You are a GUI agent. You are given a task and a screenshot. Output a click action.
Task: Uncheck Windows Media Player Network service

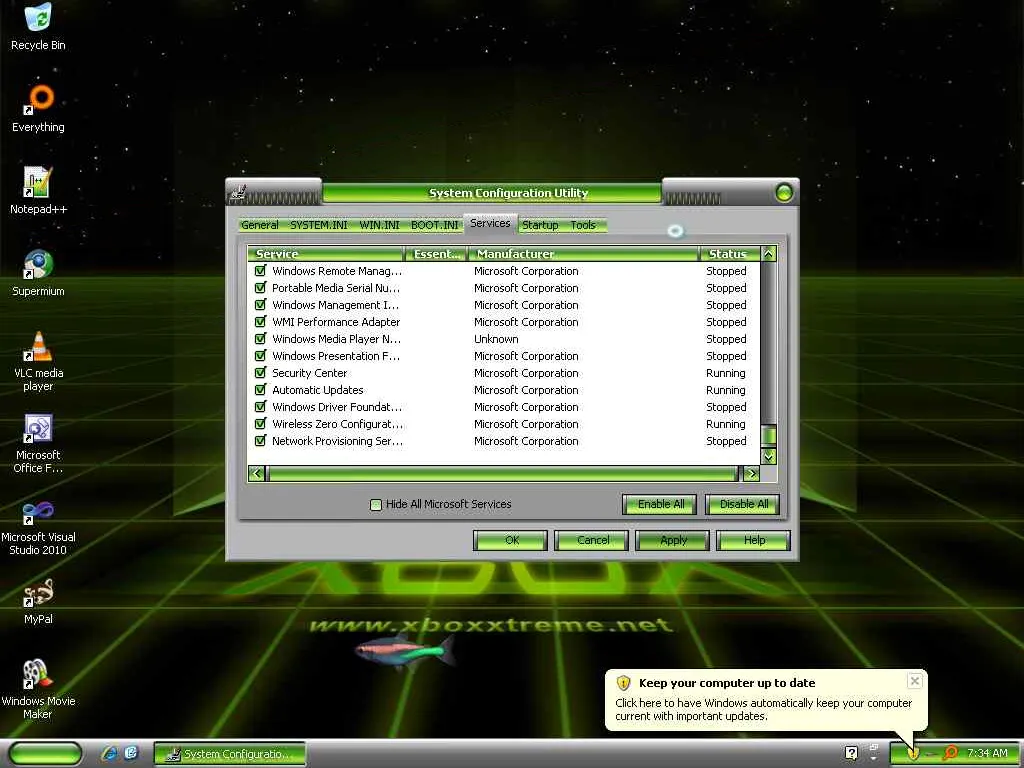click(x=261, y=338)
